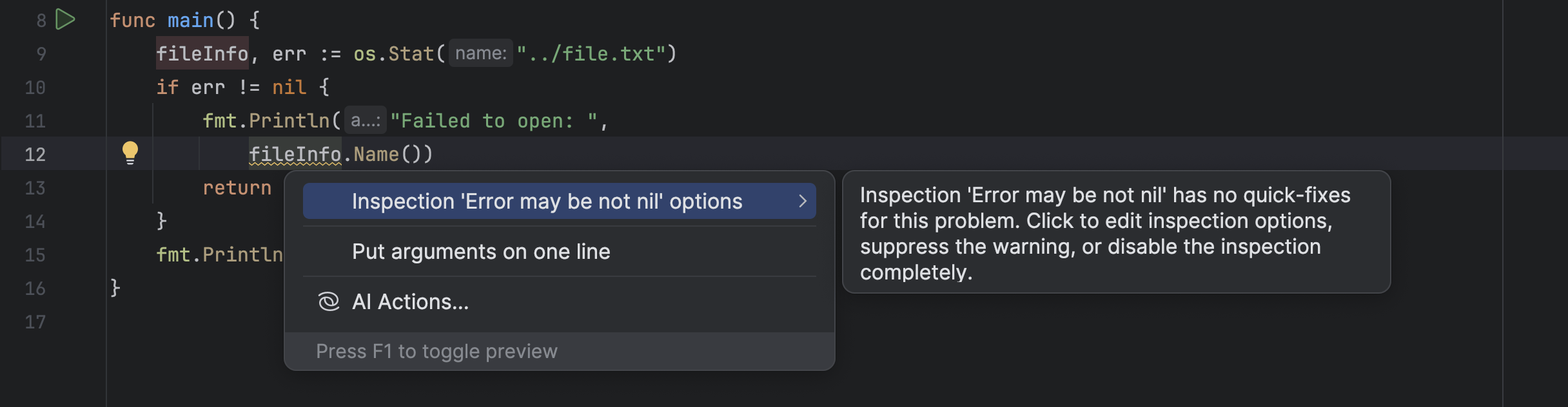
Task: Click the return keyword on line 13
Action: (x=237, y=188)
